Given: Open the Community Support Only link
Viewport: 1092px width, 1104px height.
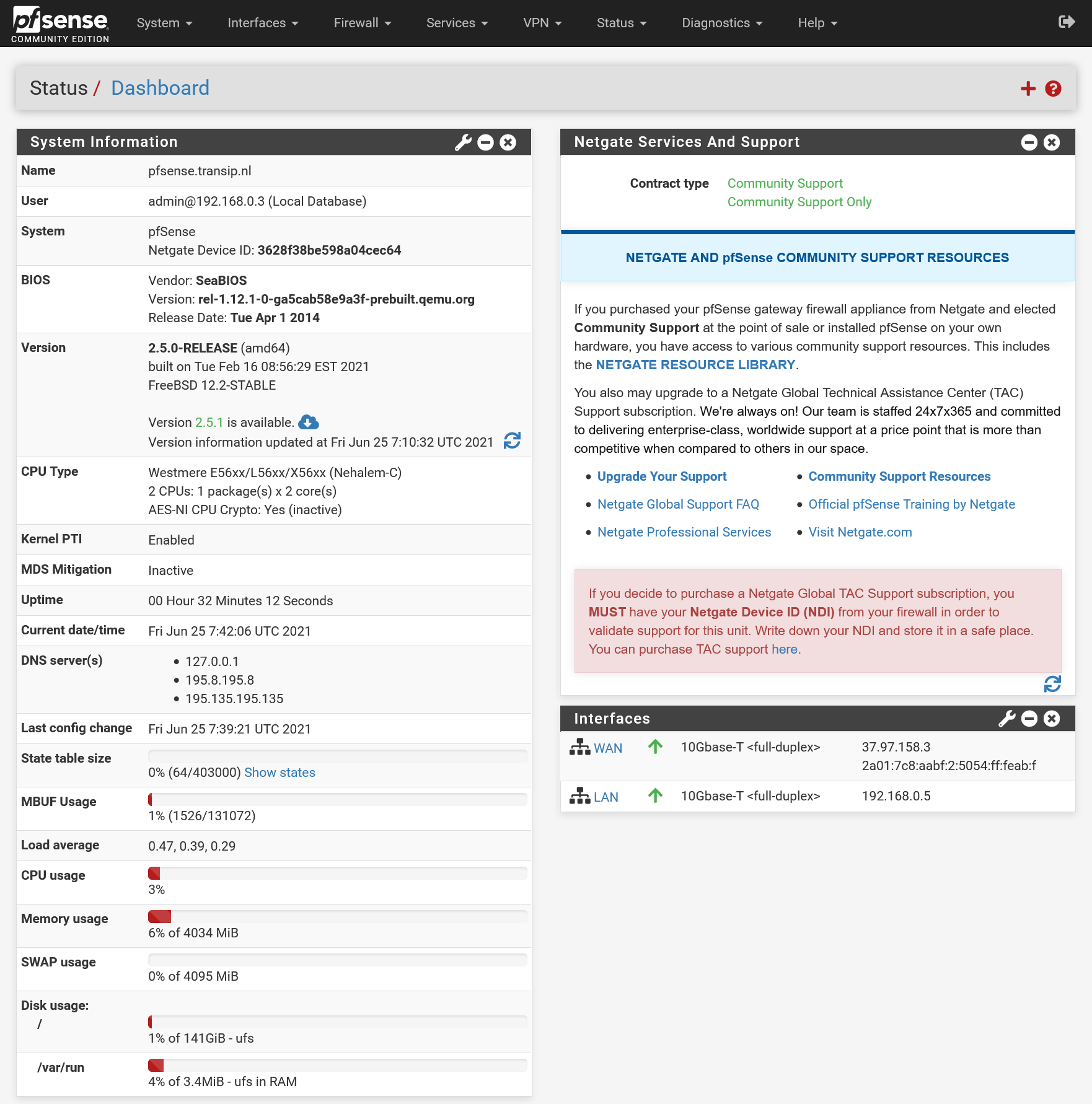Looking at the screenshot, I should [799, 202].
